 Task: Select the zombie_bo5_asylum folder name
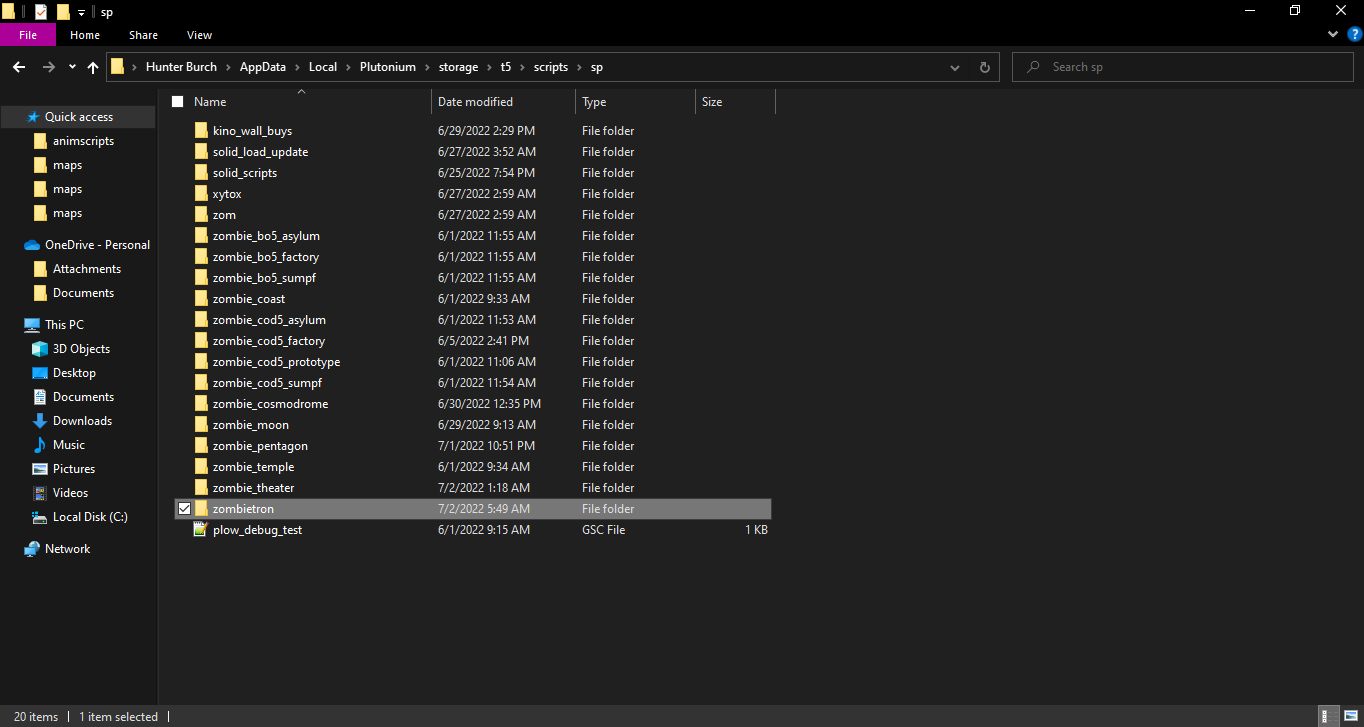pyautogui.click(x=266, y=236)
